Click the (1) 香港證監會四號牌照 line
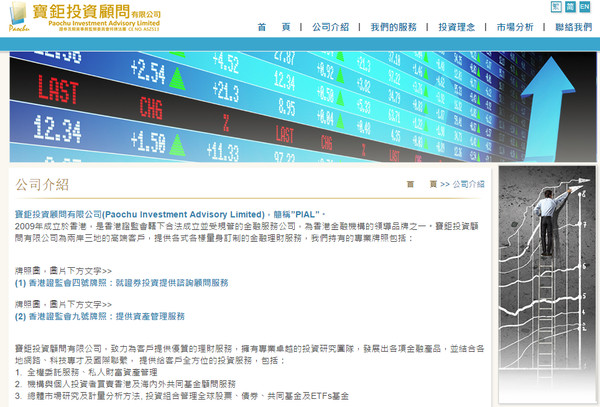Viewport: 600px width, 407px height. tap(122, 283)
